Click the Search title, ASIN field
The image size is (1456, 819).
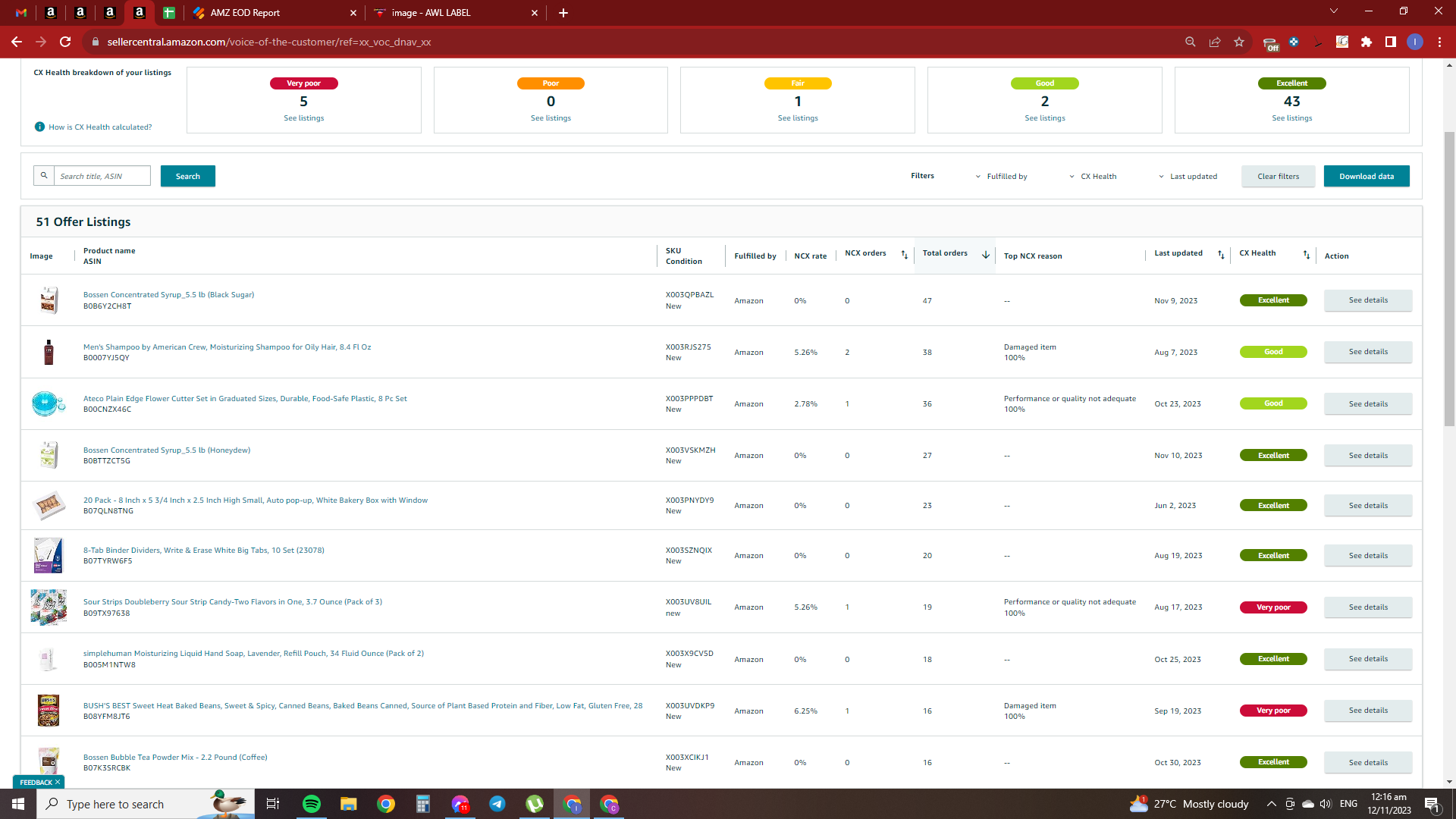tap(102, 176)
